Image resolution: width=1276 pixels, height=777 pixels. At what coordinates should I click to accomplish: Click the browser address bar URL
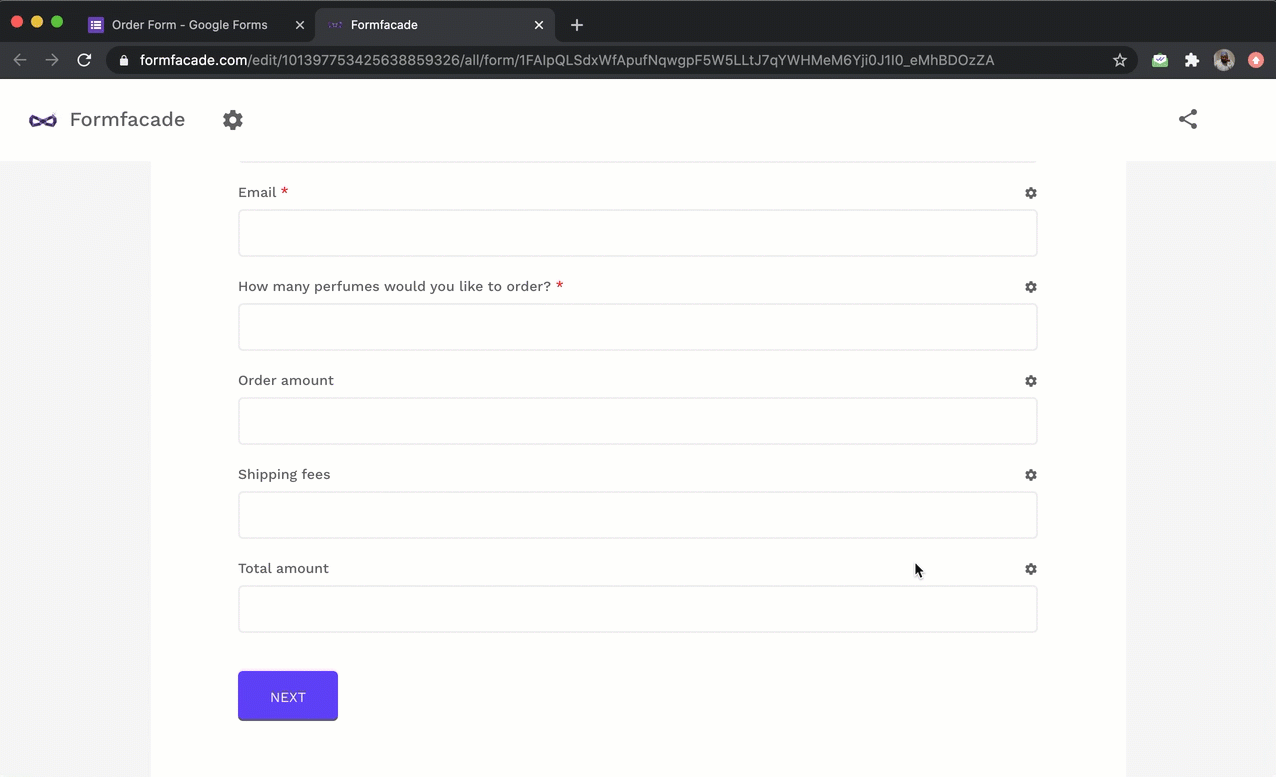pyautogui.click(x=566, y=60)
